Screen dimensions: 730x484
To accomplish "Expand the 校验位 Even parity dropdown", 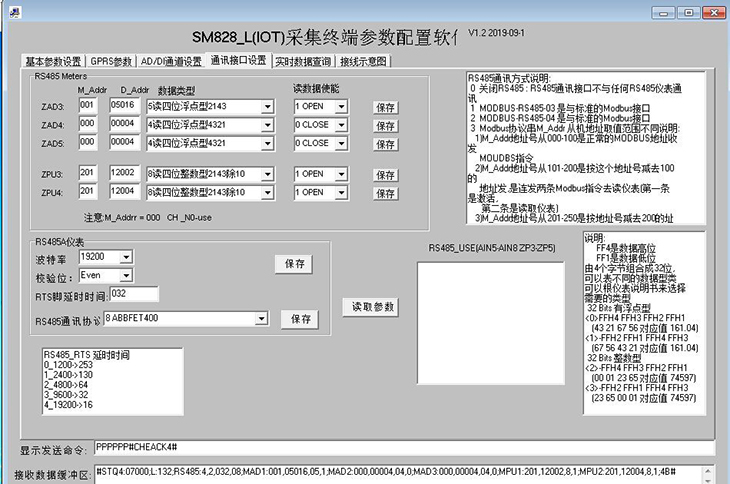I will [126, 275].
